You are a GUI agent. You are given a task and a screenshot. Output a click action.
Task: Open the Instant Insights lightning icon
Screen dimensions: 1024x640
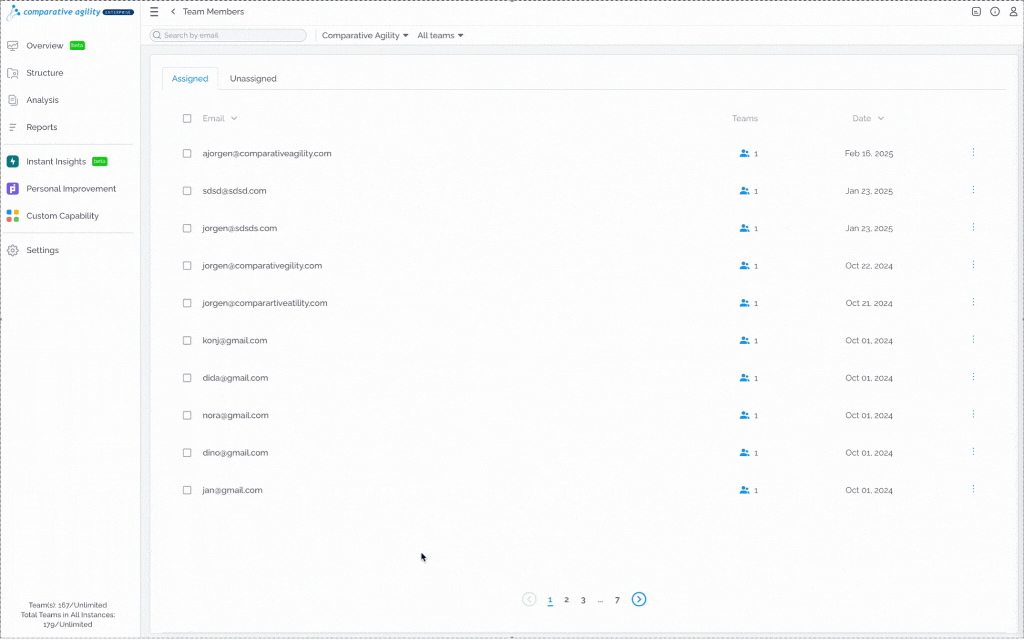pos(12,161)
